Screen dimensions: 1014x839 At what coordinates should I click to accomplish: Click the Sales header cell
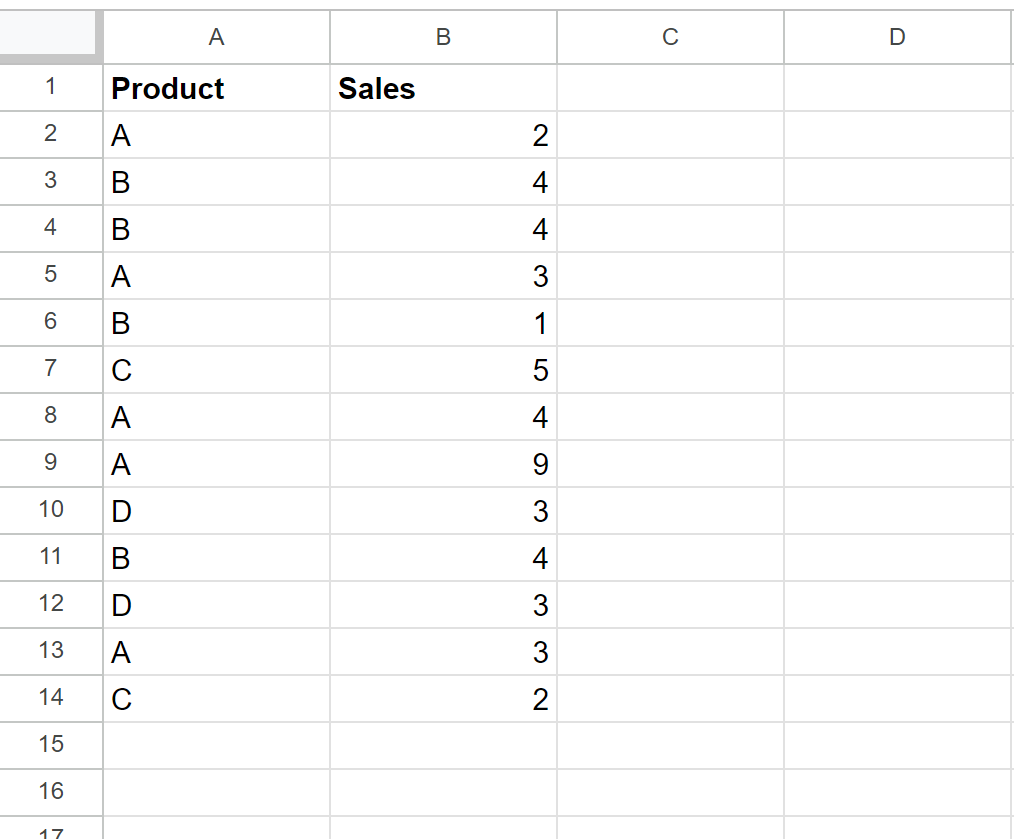tap(444, 88)
